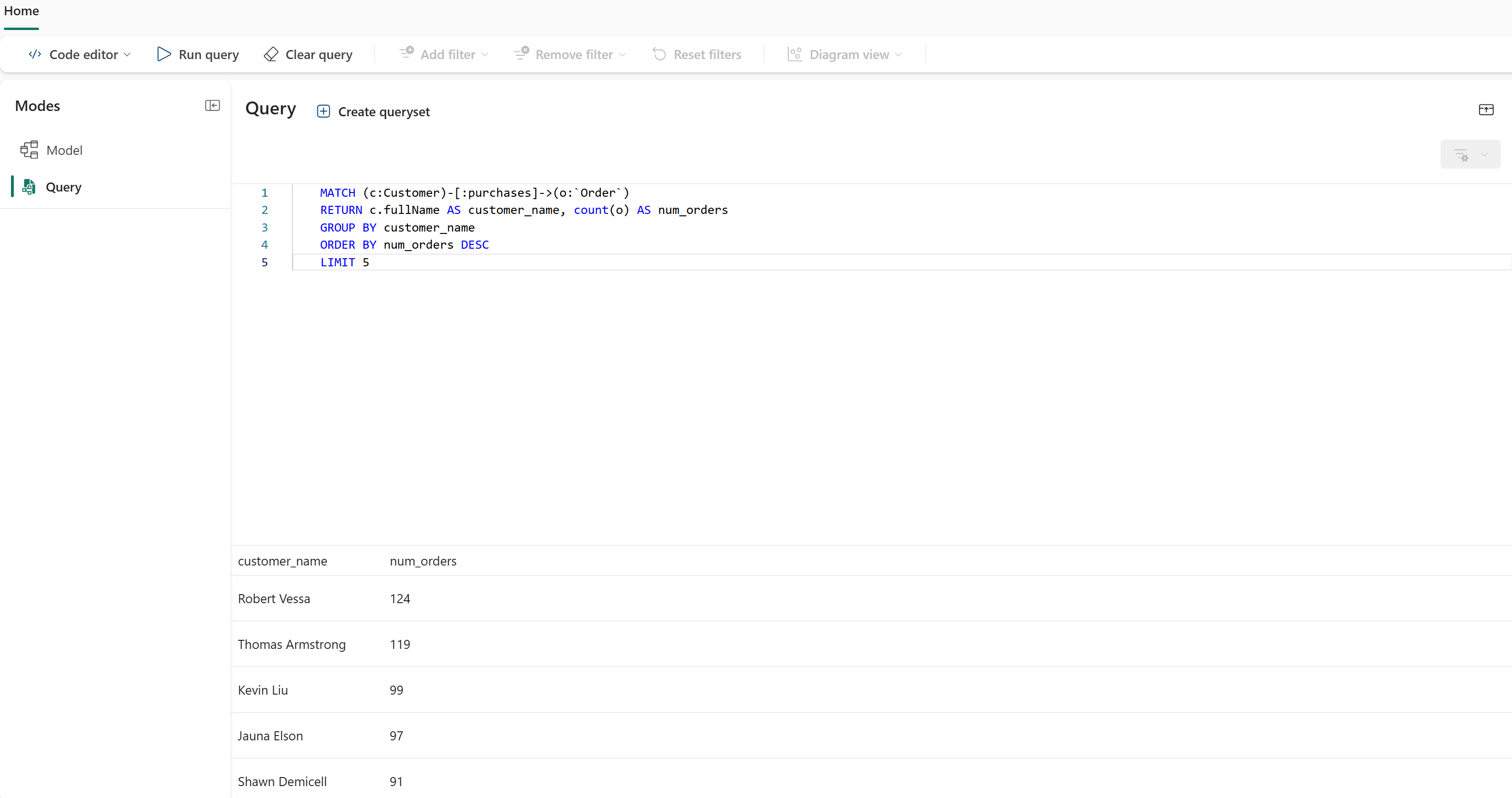
Task: Click the Code editor brackets icon
Action: coord(35,54)
